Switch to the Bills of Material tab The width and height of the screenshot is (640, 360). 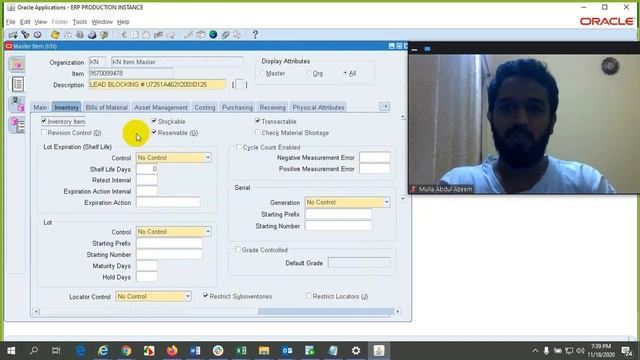107,107
